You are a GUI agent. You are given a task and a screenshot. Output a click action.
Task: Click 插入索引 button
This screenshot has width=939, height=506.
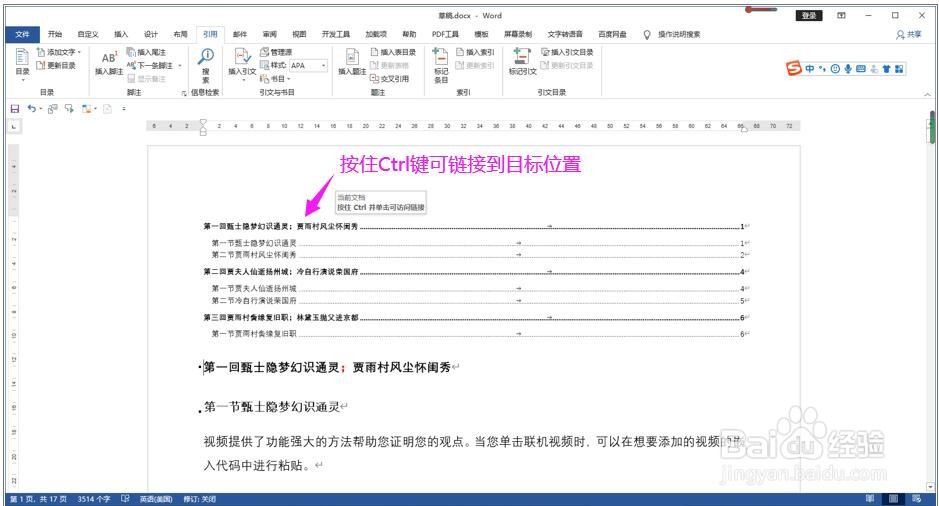[475, 52]
